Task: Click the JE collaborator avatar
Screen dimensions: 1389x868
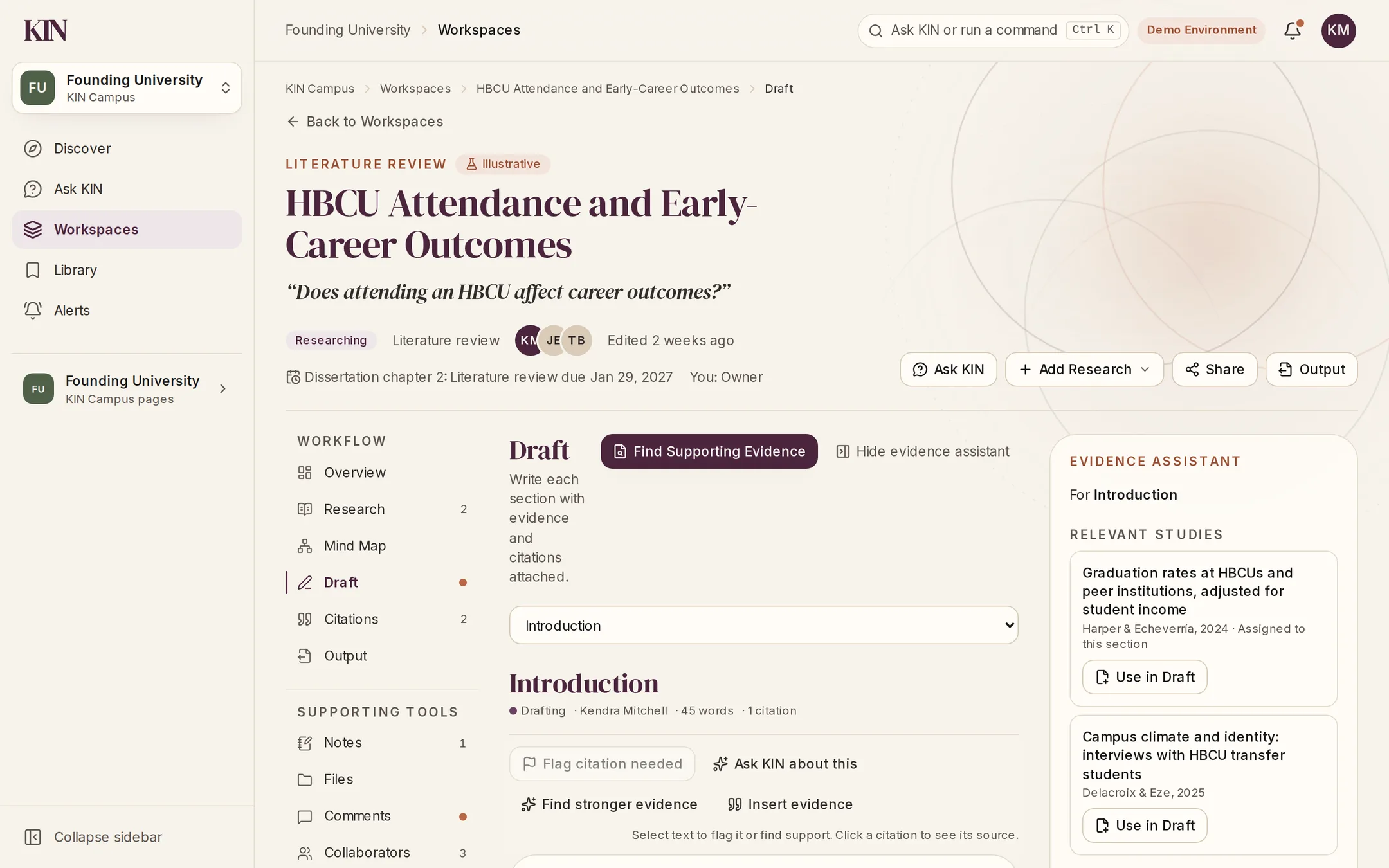Action: pos(552,340)
